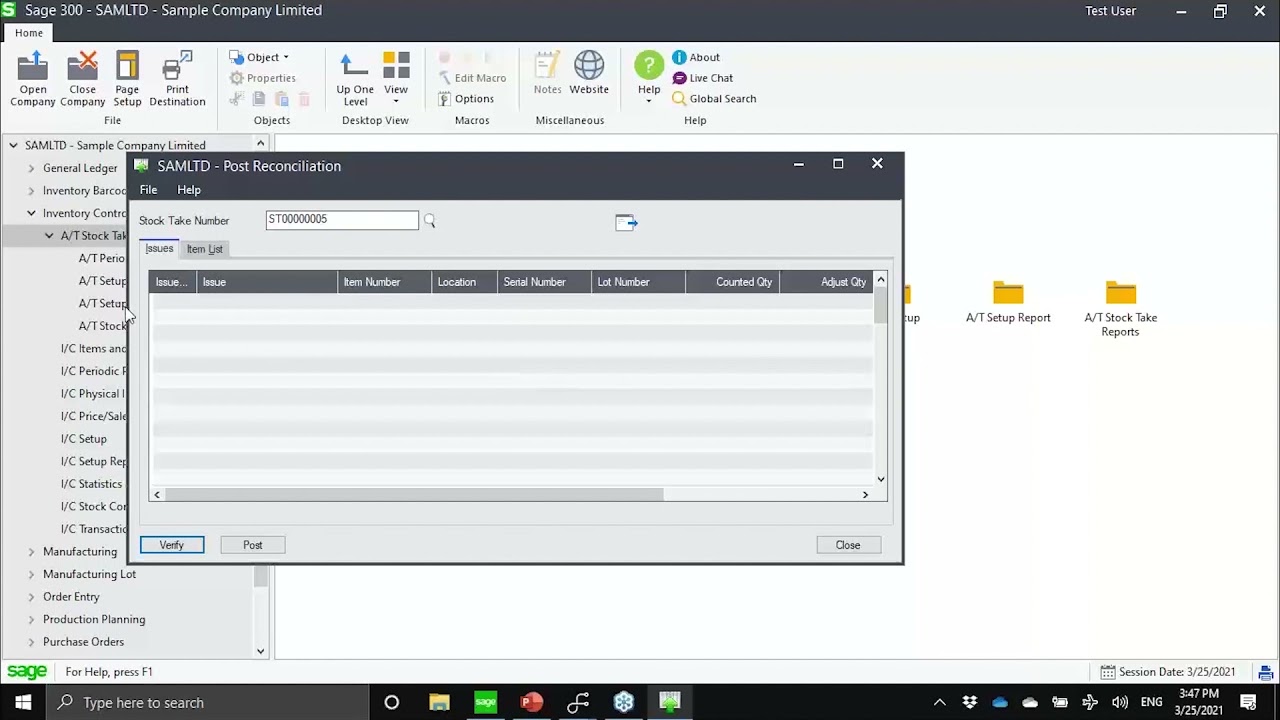
Task: Click the Item Number column header
Action: 385,282
